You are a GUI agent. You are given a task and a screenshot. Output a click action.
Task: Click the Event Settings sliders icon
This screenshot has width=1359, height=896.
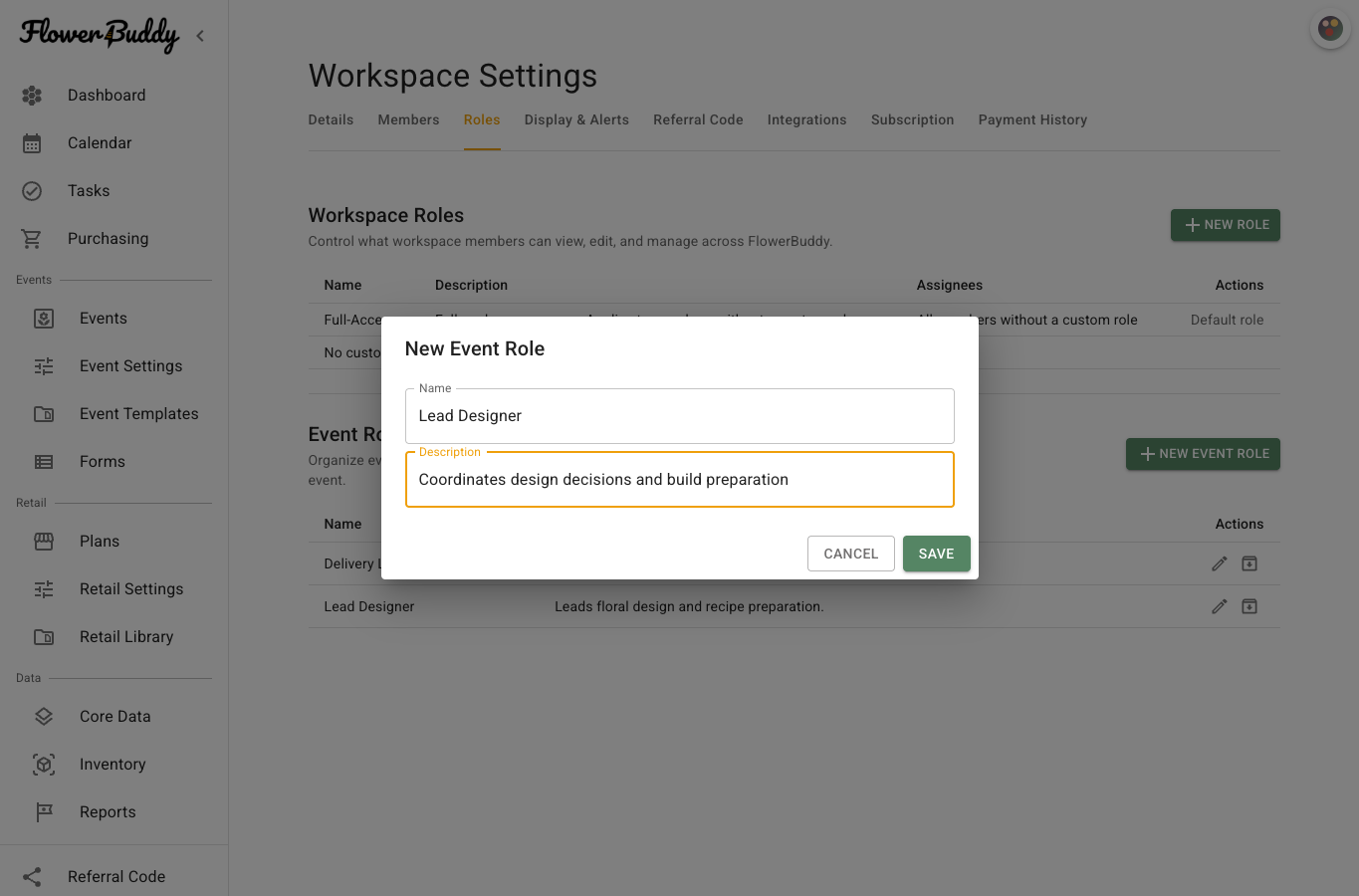tap(44, 366)
